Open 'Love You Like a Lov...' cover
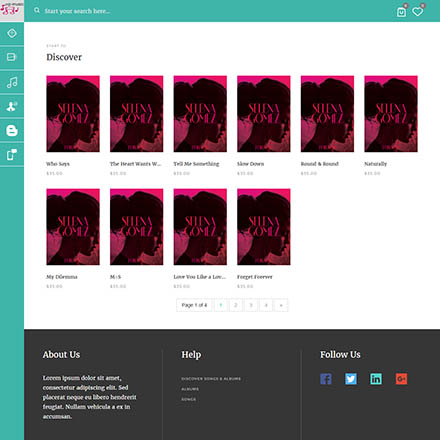Screen dimensions: 440x440 click(x=200, y=227)
